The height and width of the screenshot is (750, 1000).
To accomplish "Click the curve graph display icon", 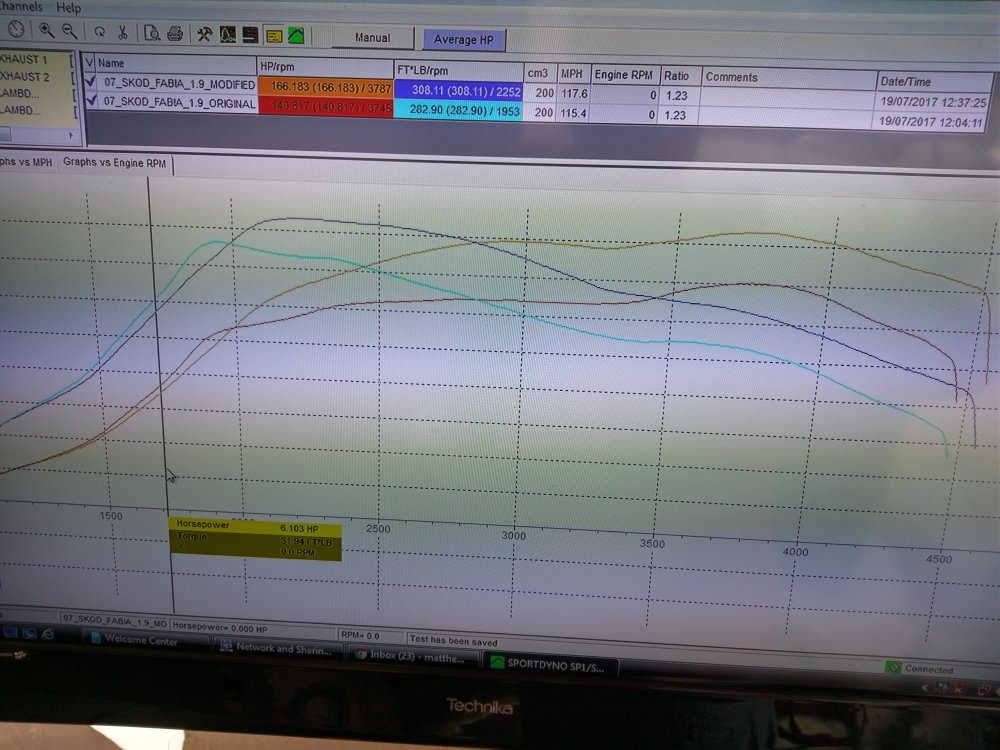I will 227,34.
